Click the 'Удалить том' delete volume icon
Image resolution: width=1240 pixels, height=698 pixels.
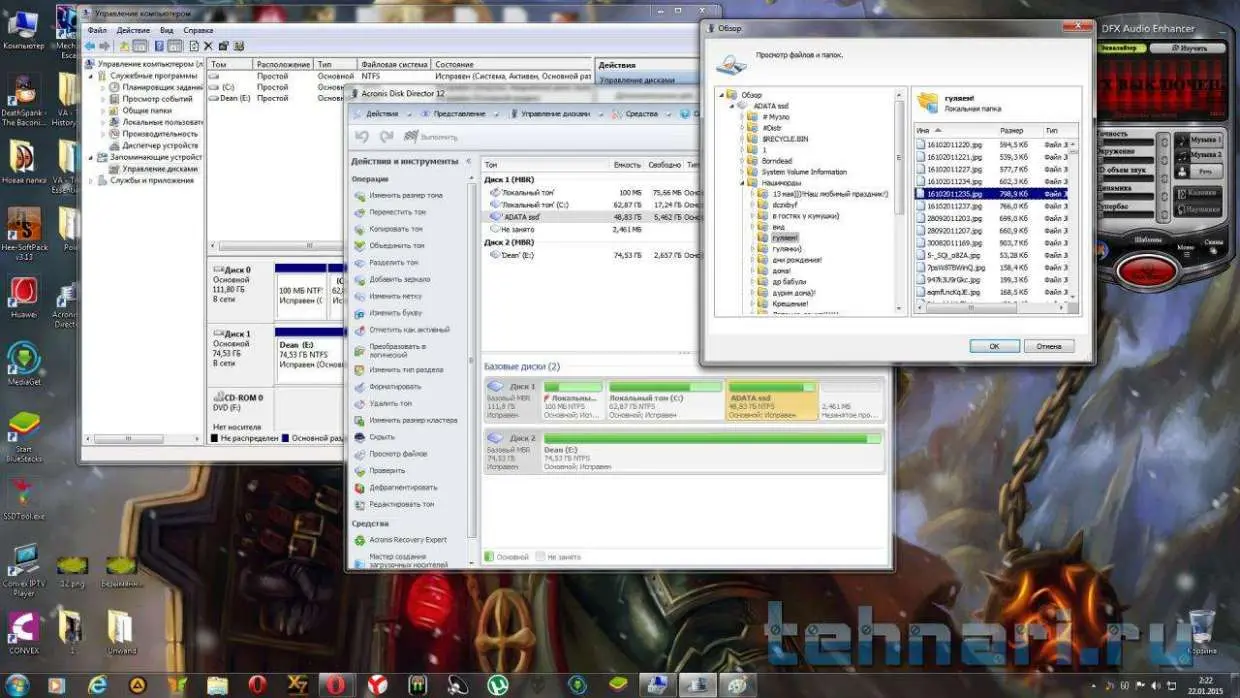tap(360, 403)
